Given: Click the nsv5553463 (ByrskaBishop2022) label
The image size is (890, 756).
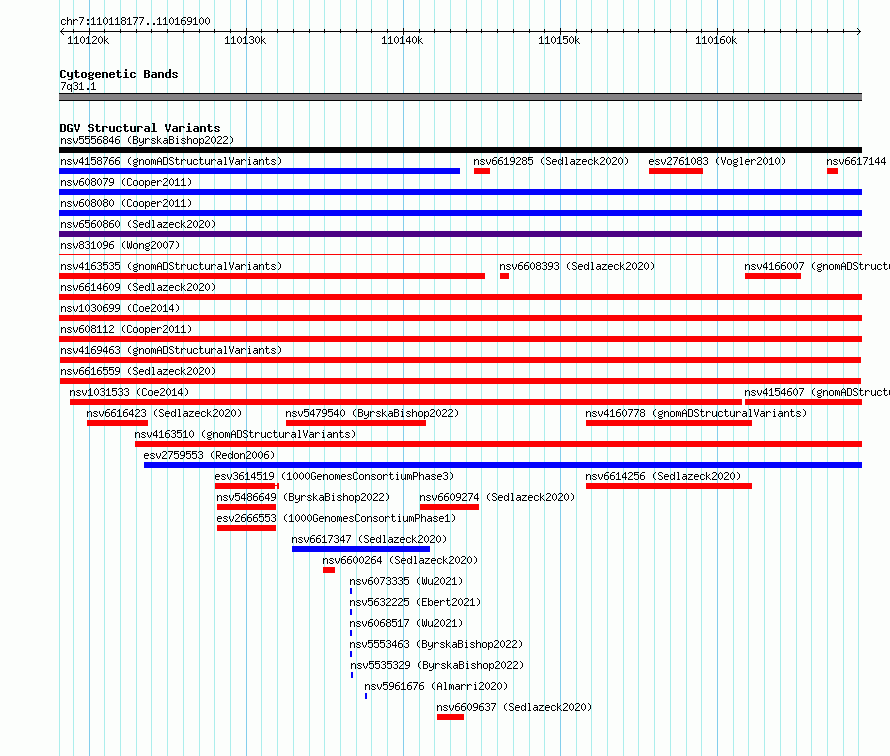Looking at the screenshot, I should click(436, 644).
